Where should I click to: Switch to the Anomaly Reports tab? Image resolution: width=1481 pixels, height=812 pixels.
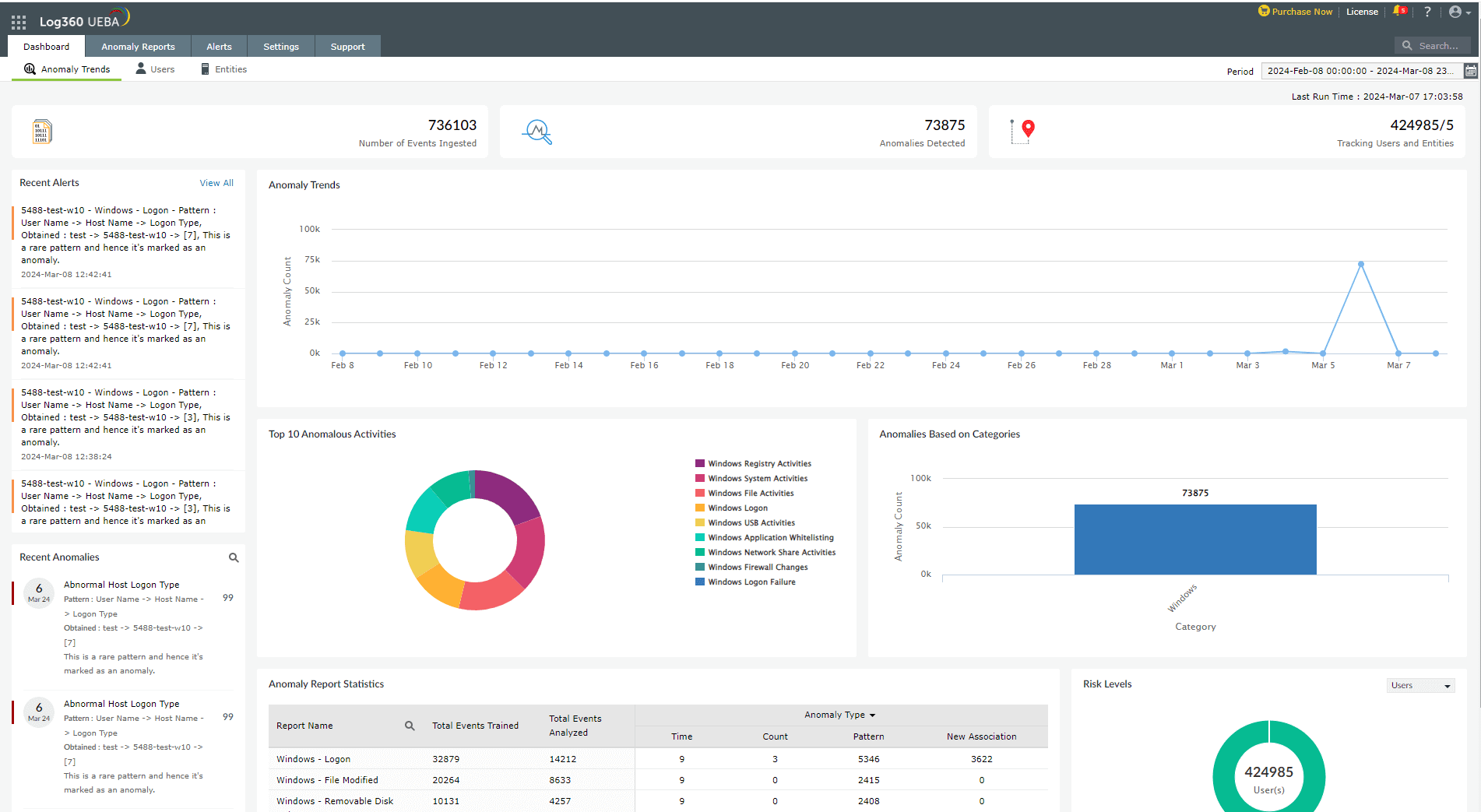tap(137, 46)
